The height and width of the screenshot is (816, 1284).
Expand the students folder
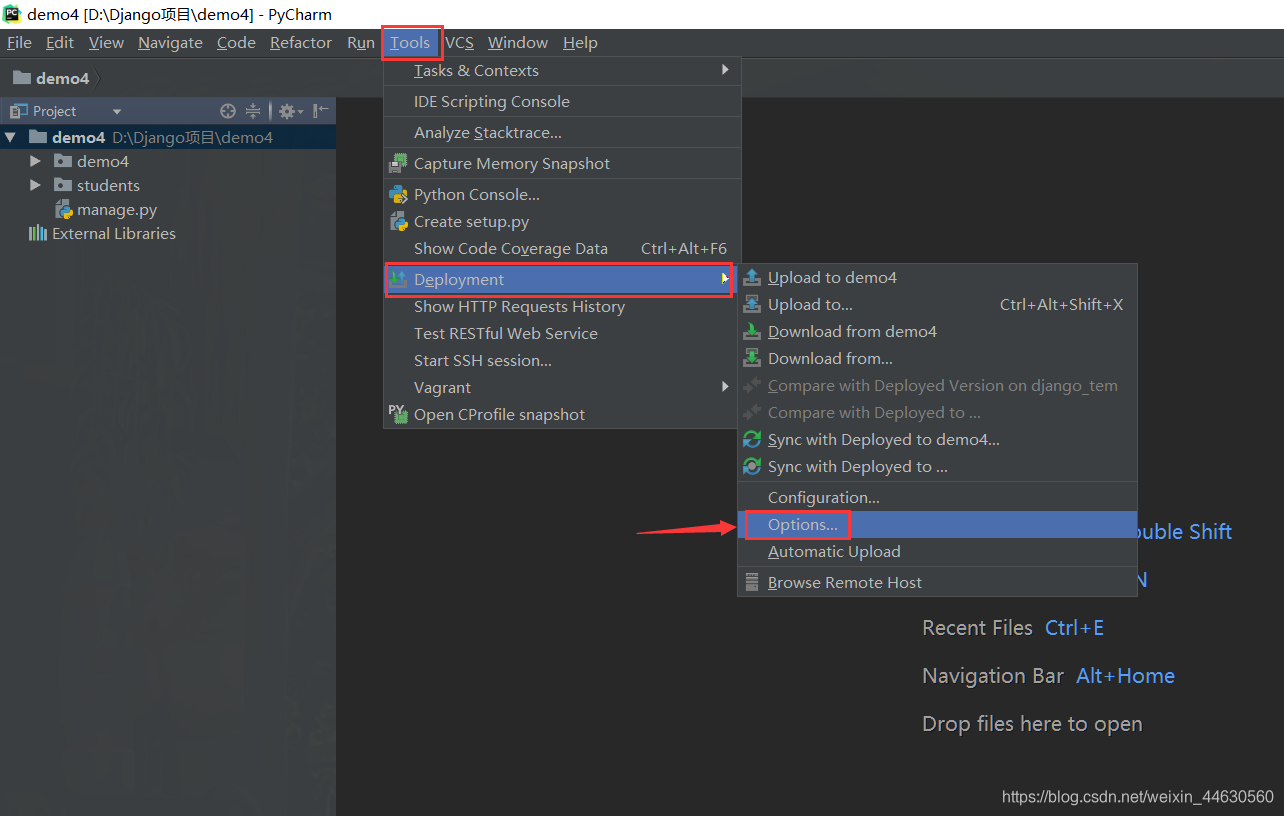click(x=35, y=185)
